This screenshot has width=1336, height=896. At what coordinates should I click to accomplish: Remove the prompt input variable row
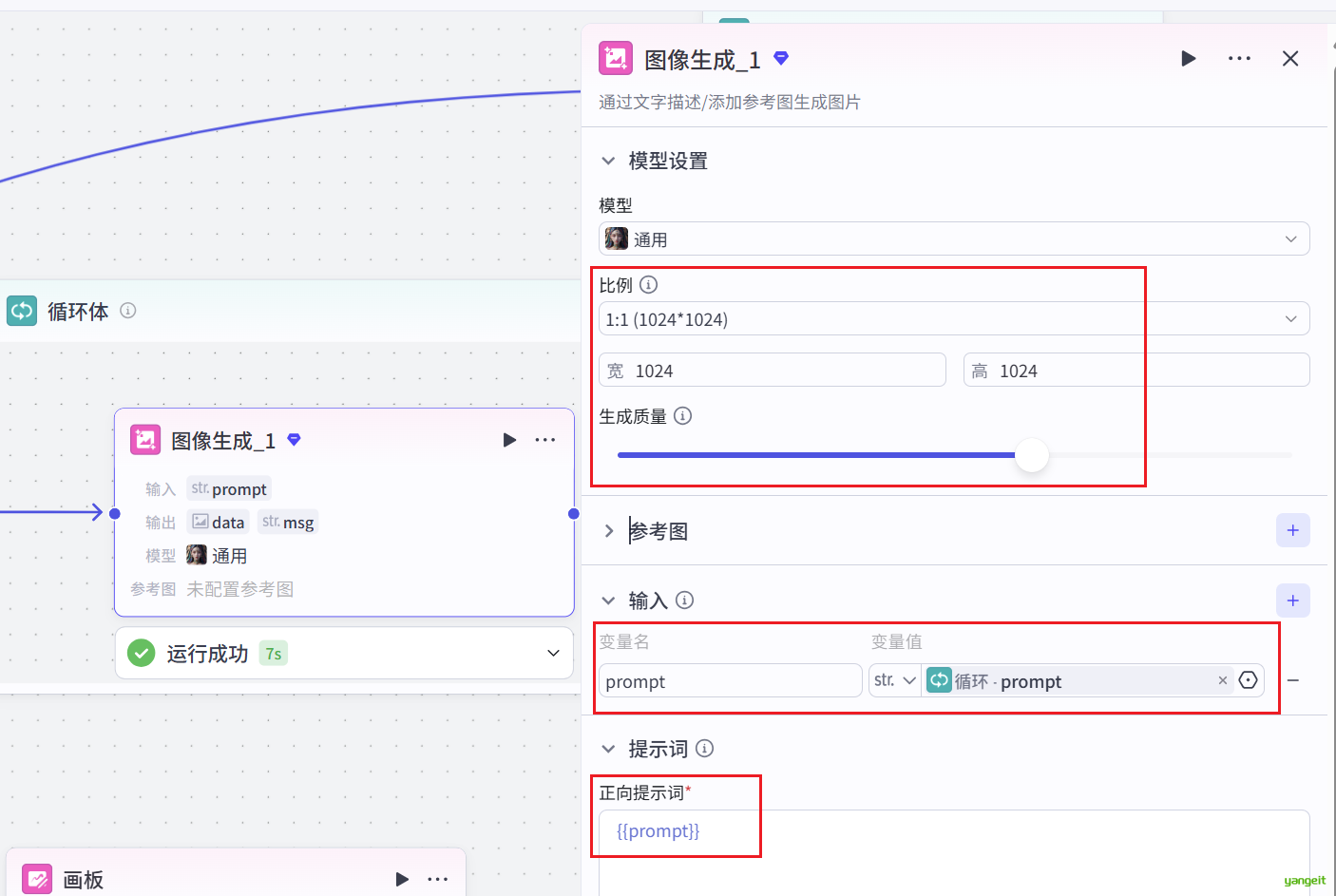pyautogui.click(x=1293, y=681)
